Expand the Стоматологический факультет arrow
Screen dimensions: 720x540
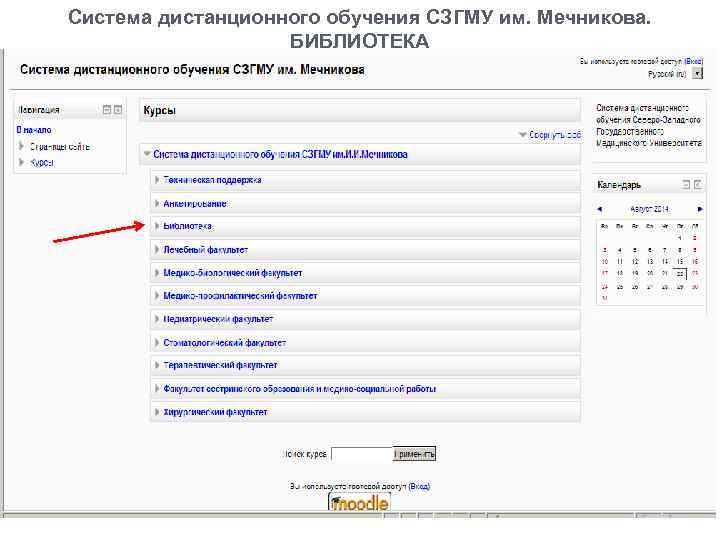(157, 343)
